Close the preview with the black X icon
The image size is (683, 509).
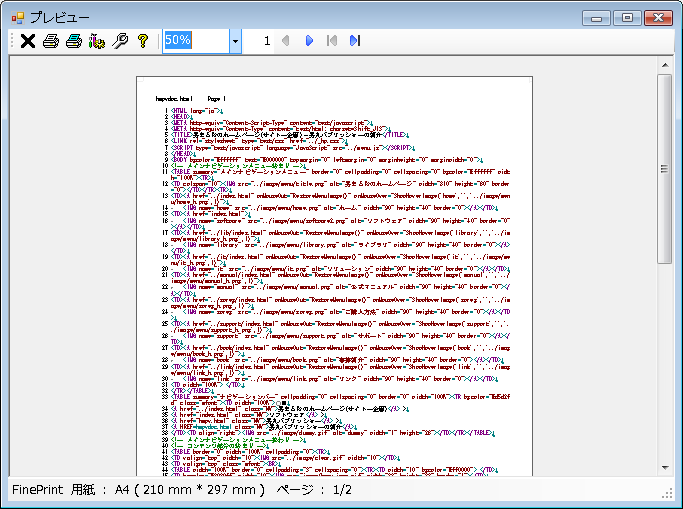[28, 41]
